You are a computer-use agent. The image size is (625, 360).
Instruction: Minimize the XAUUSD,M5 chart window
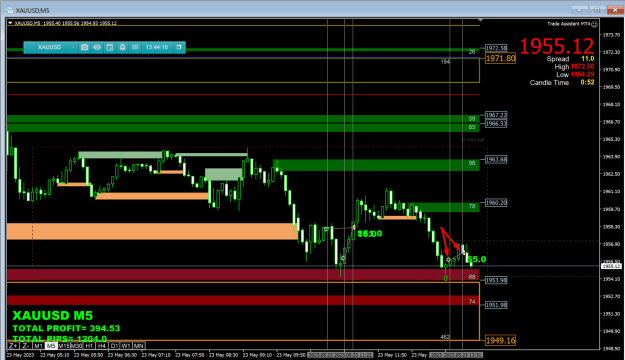pyautogui.click(x=579, y=10)
